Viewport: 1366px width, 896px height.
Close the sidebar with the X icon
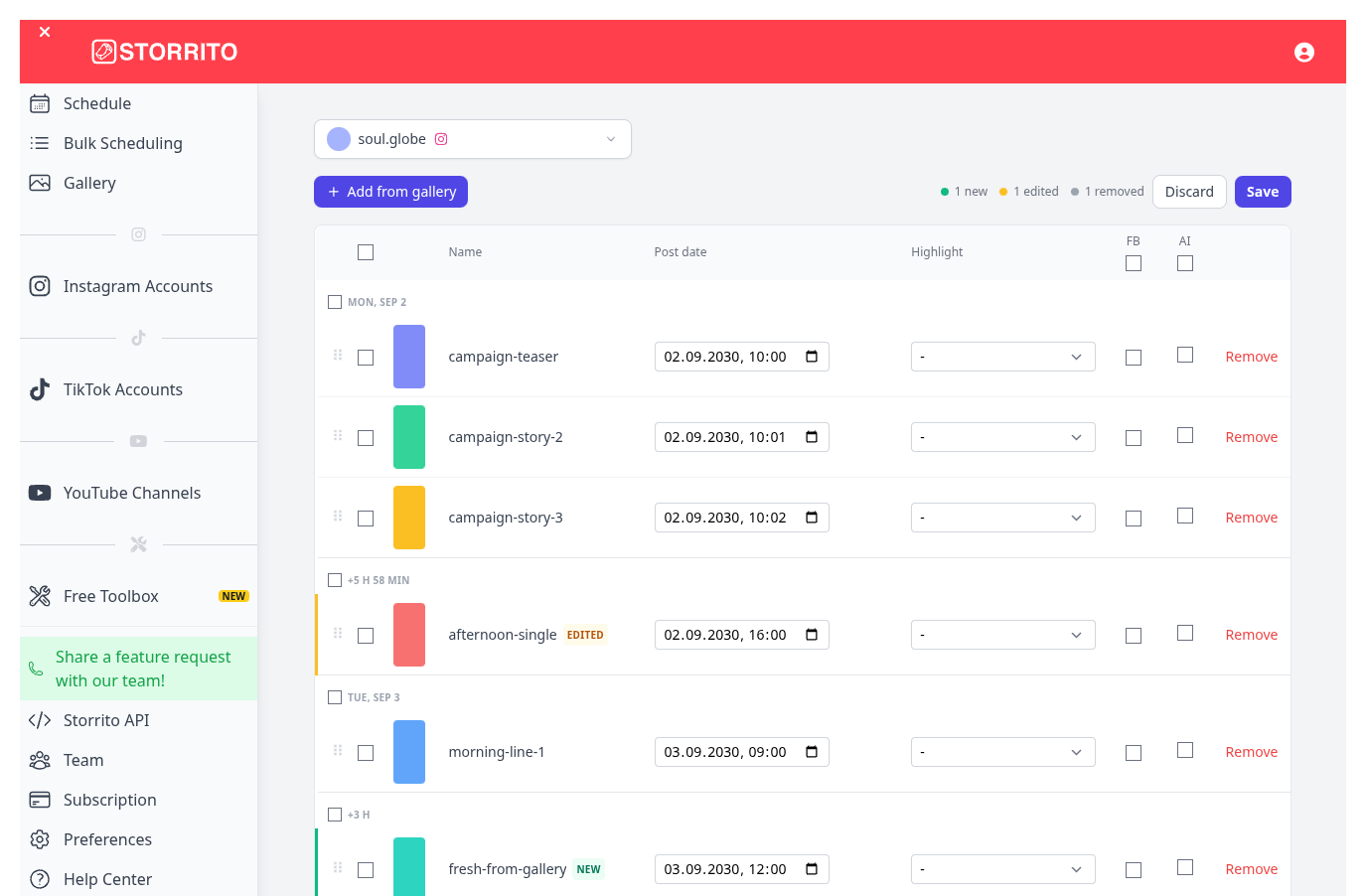point(45,32)
